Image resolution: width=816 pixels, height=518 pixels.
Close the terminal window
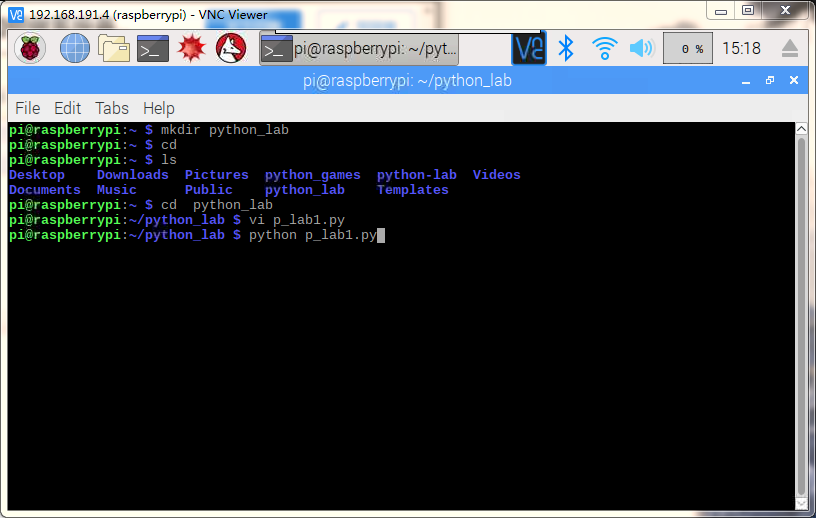[794, 80]
